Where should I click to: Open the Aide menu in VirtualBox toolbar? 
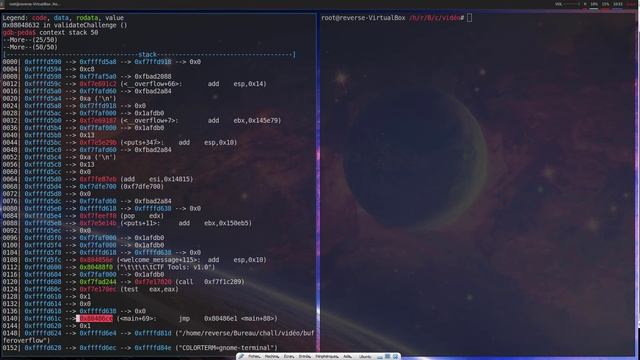[347, 357]
